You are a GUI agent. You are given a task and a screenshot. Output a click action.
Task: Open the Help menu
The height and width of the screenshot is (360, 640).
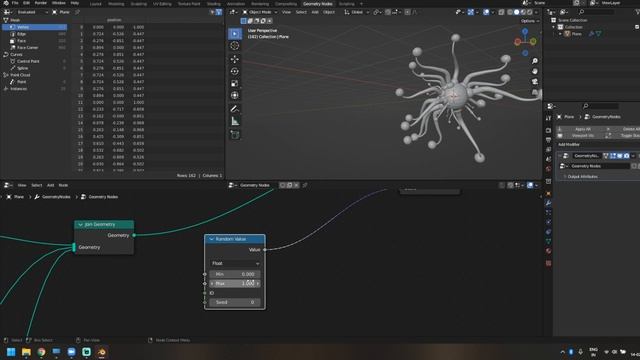coord(75,3)
